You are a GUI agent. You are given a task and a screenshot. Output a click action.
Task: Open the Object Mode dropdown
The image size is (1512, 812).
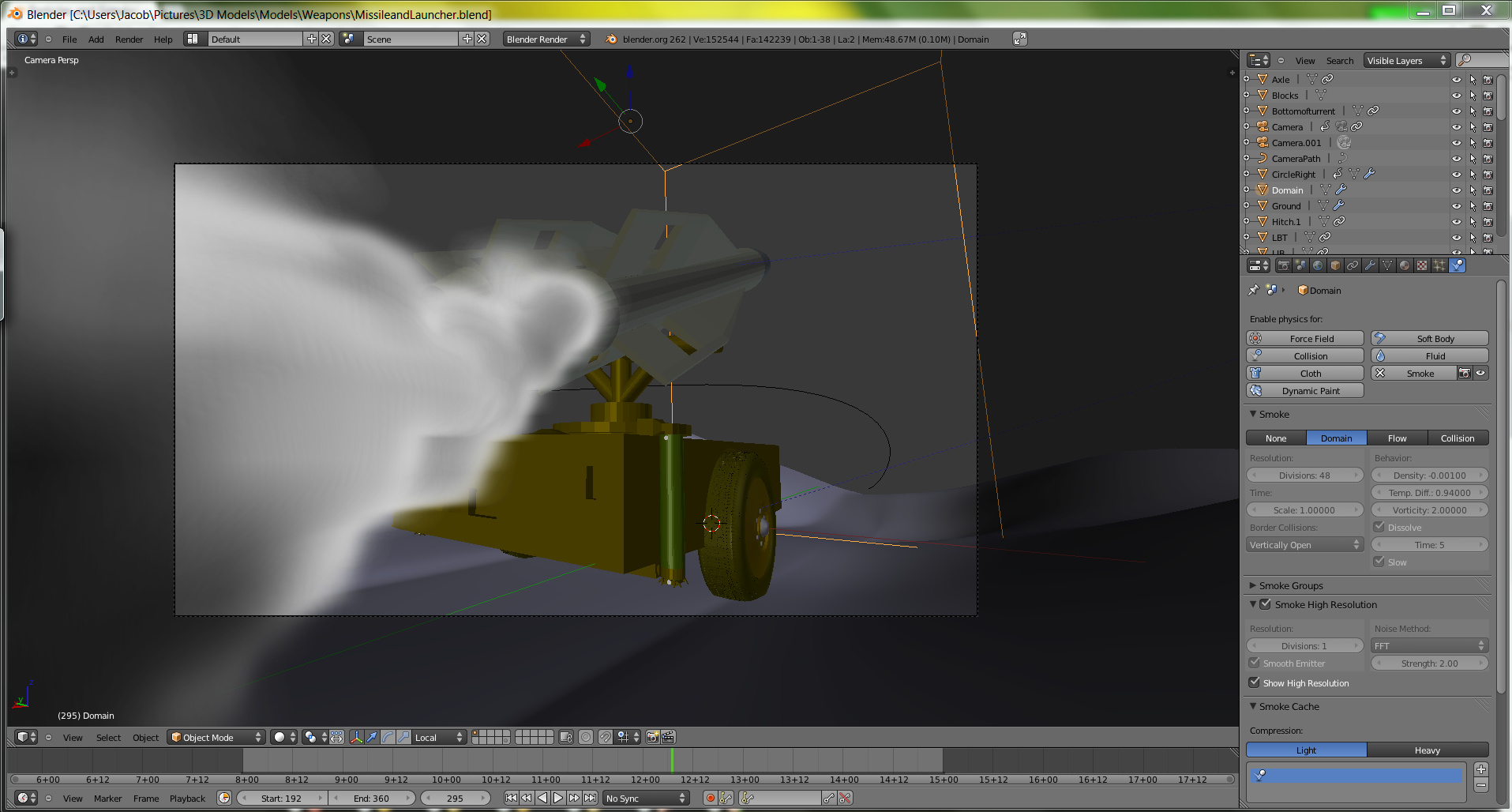(x=216, y=737)
